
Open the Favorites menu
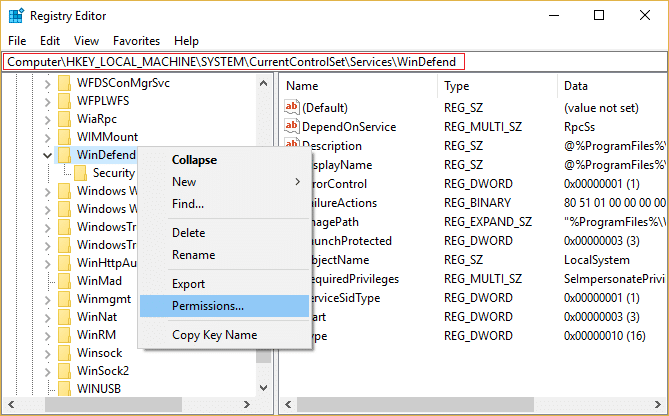[x=136, y=41]
